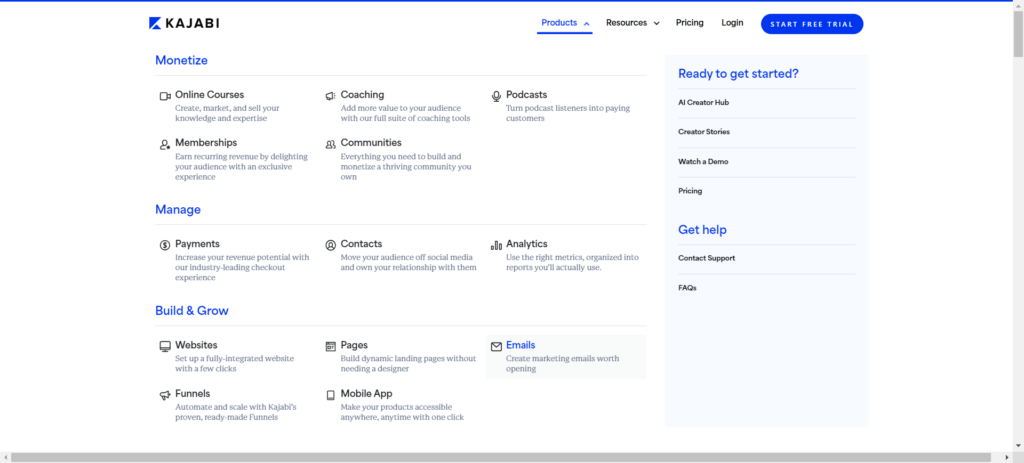The width and height of the screenshot is (1024, 463).
Task: Click the Kajabi logo icon
Action: pyautogui.click(x=155, y=24)
